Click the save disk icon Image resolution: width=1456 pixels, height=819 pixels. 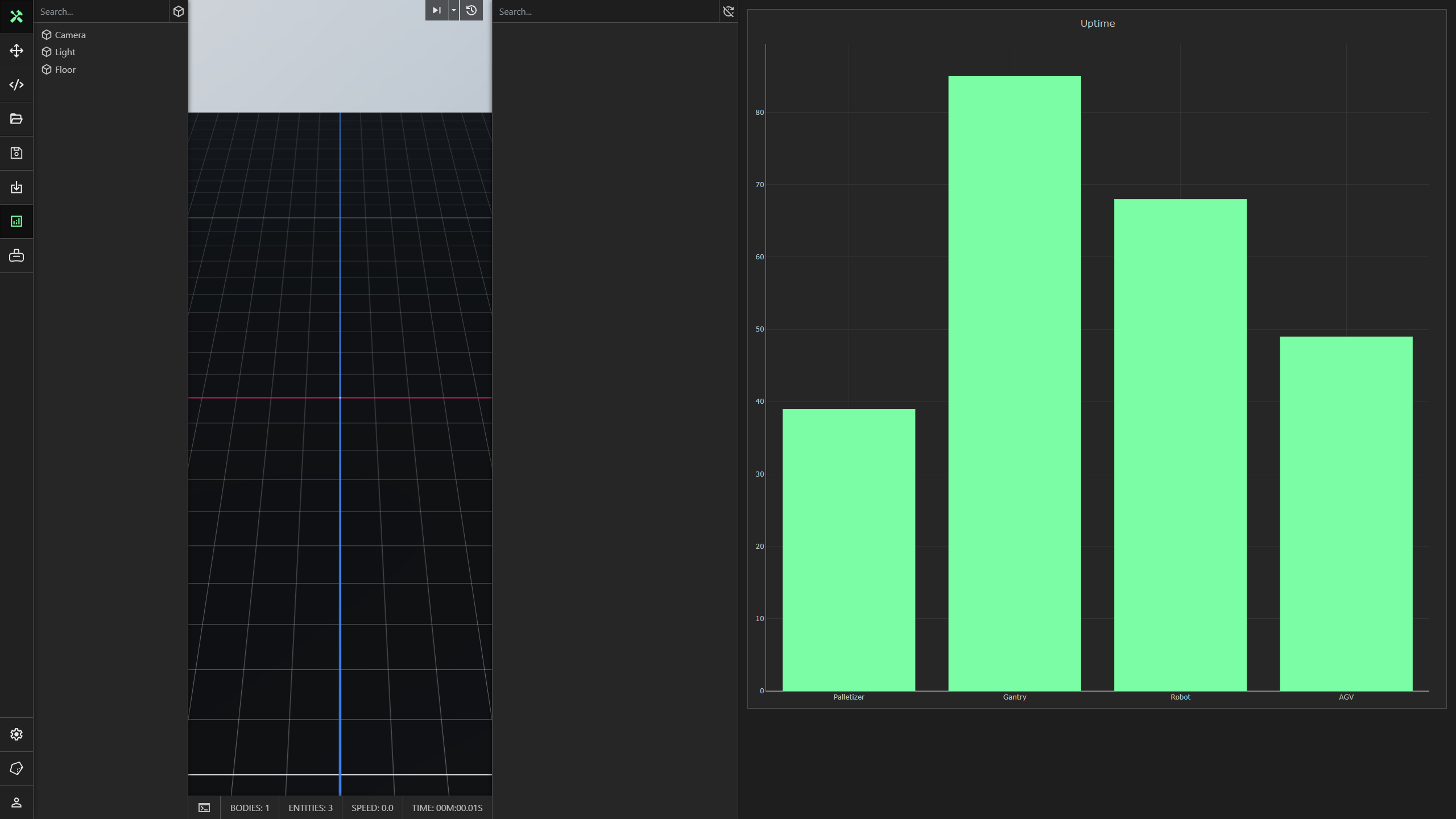16,153
